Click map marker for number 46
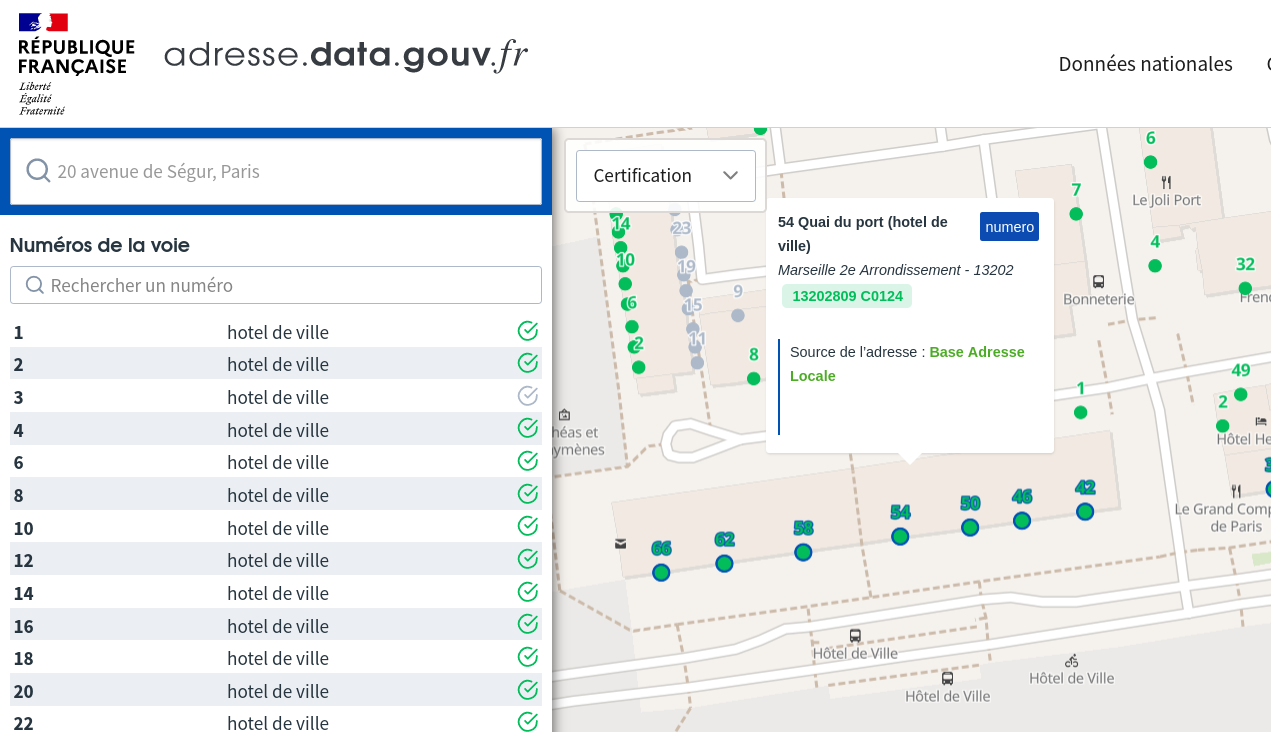Viewport: 1271px width, 732px height. click(x=1022, y=520)
